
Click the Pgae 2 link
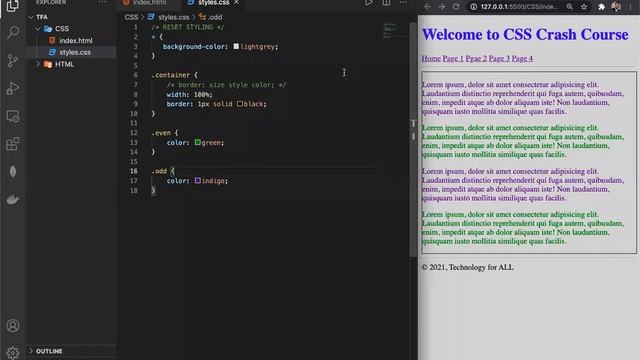tap(476, 58)
